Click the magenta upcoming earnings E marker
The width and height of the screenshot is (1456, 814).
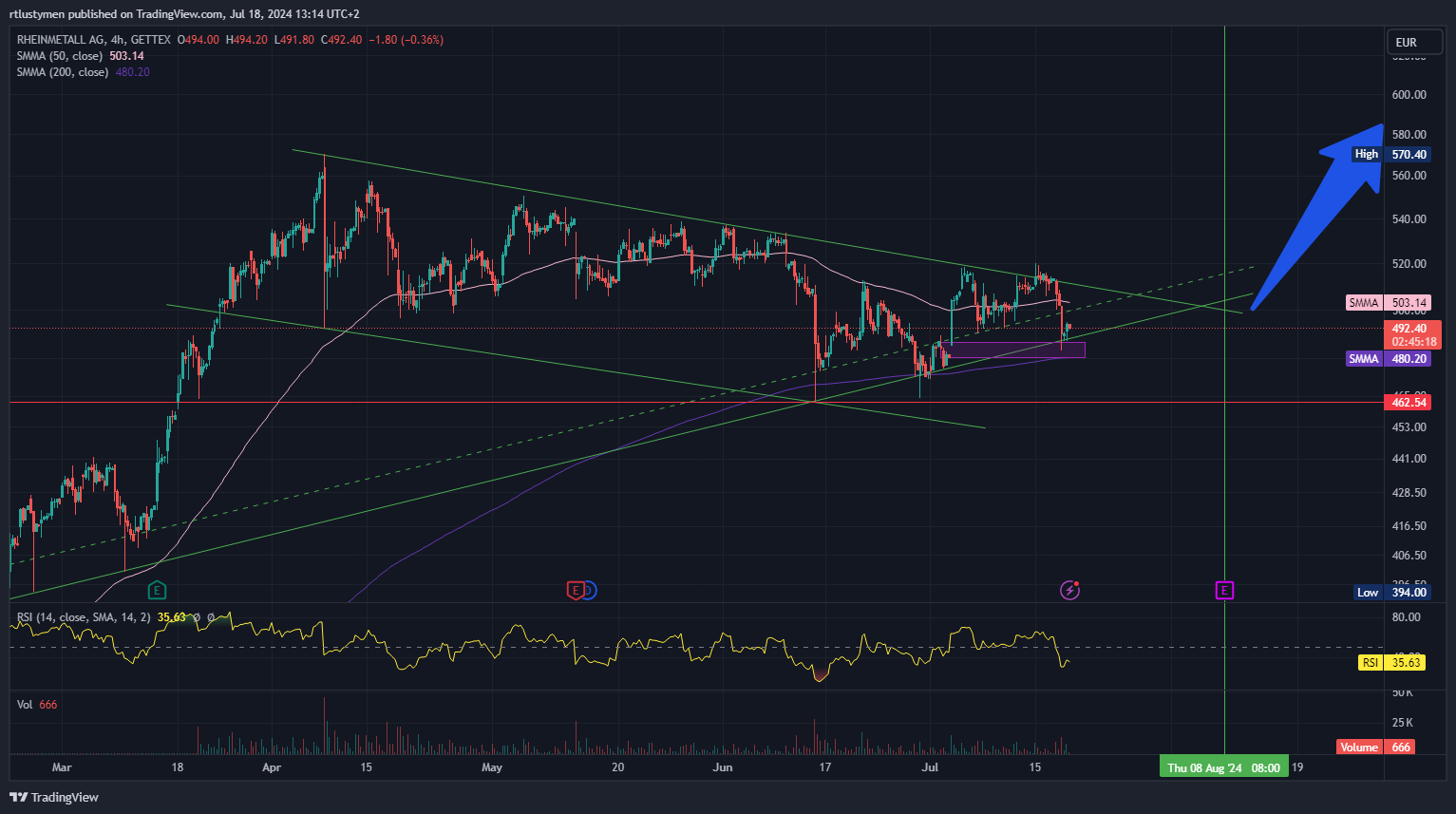click(1224, 591)
